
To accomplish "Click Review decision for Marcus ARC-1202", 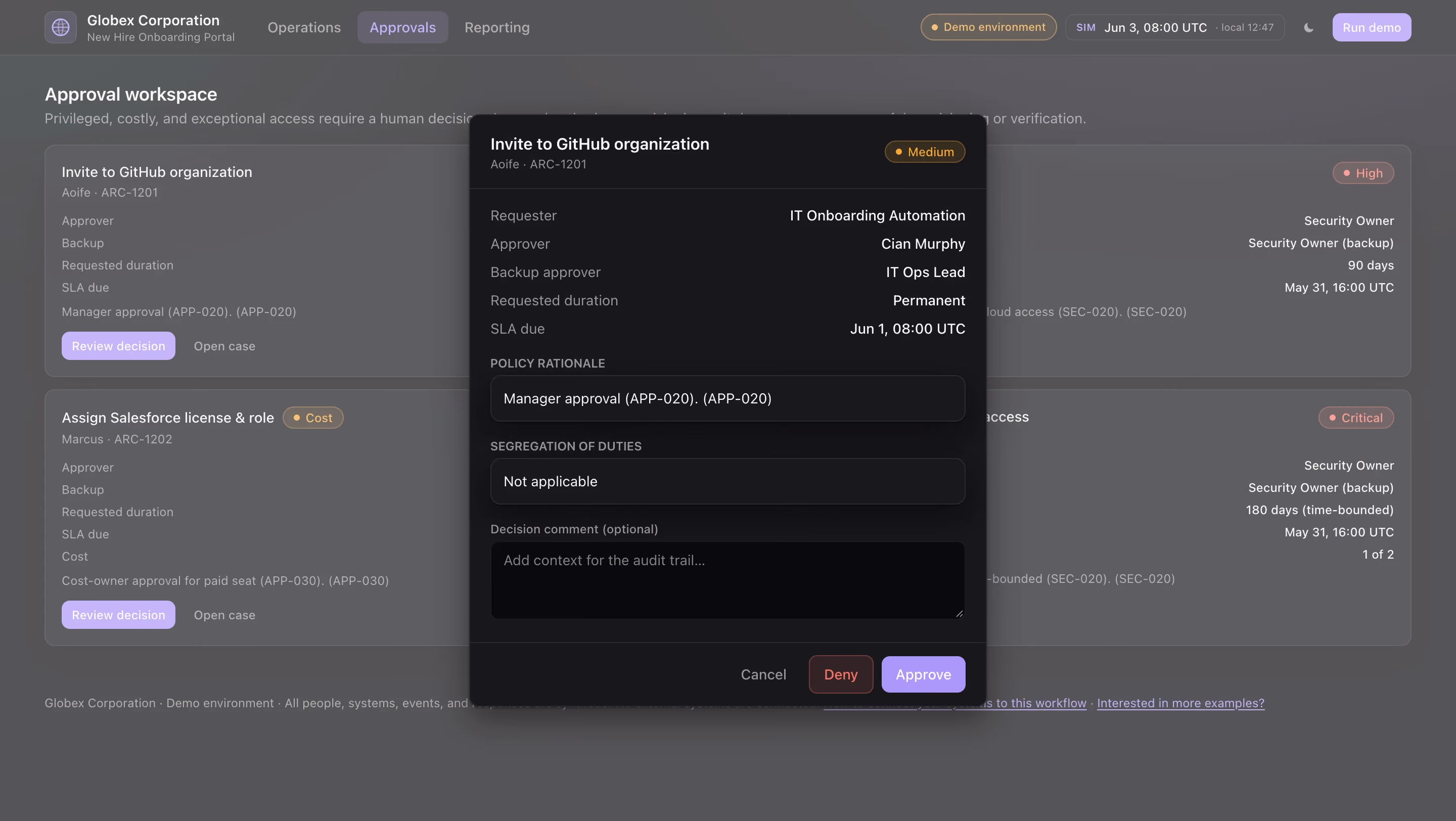I will point(118,615).
